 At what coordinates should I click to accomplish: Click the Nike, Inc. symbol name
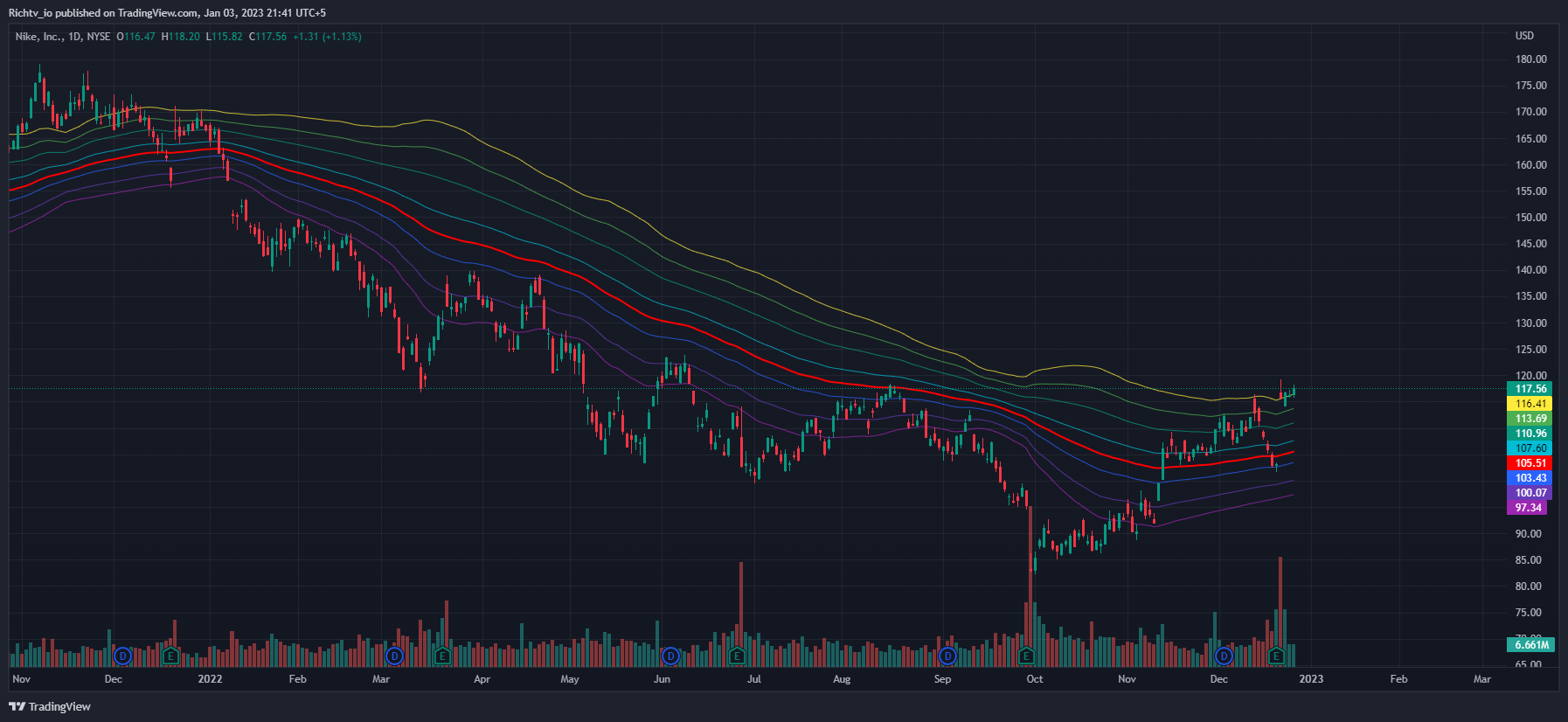coord(38,37)
